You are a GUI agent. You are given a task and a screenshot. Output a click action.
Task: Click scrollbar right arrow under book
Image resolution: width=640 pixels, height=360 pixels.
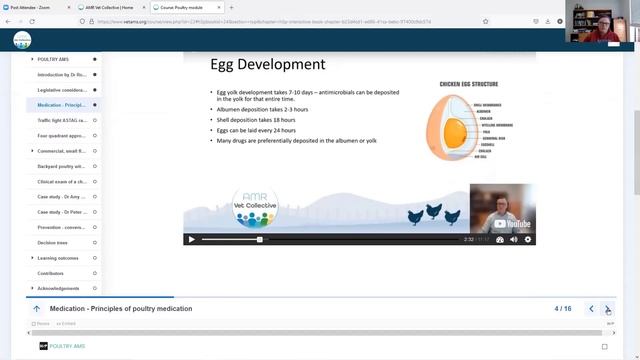(613, 333)
